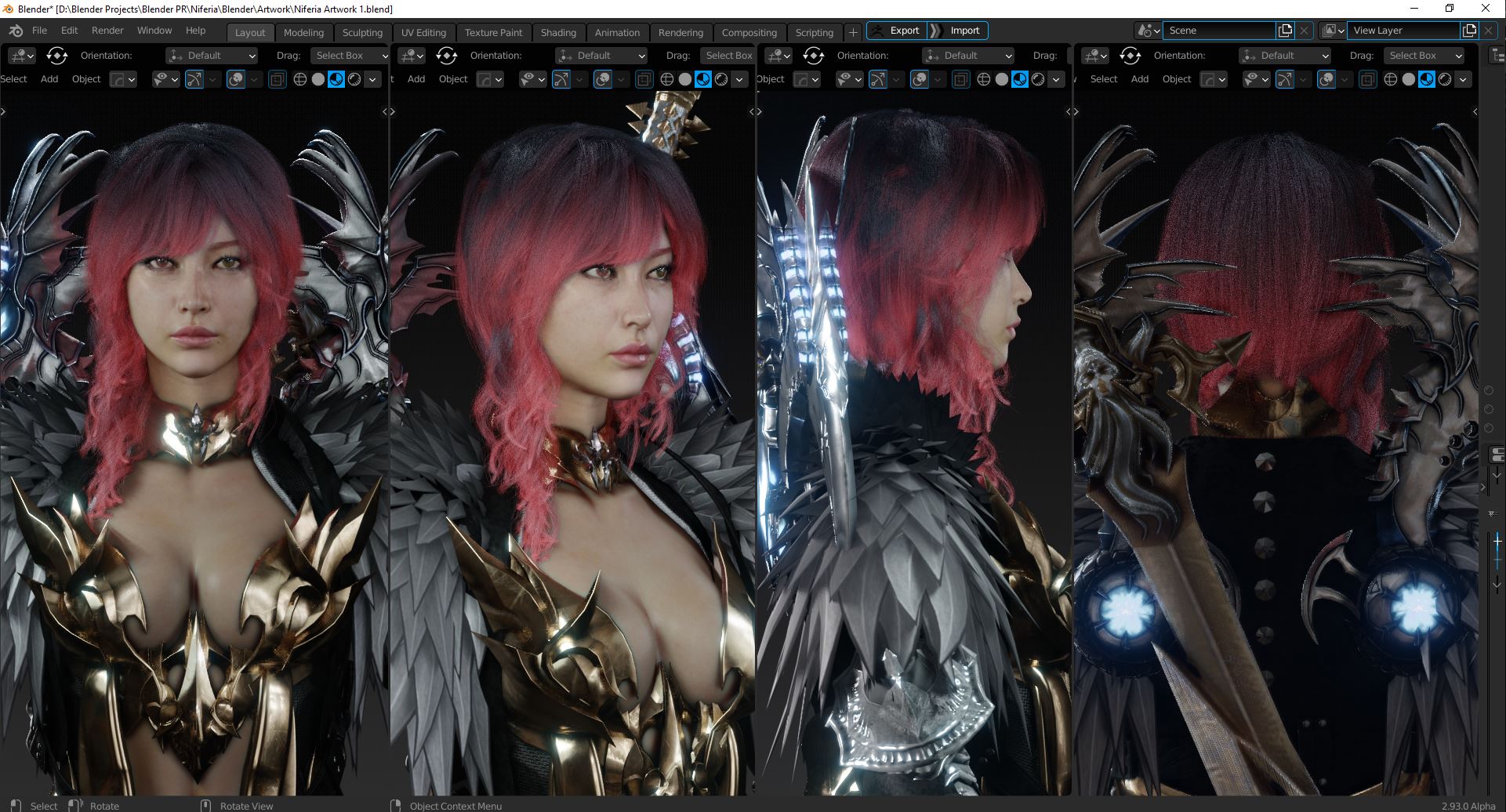The width and height of the screenshot is (1506, 812).
Task: Click the Export button
Action: point(897,31)
